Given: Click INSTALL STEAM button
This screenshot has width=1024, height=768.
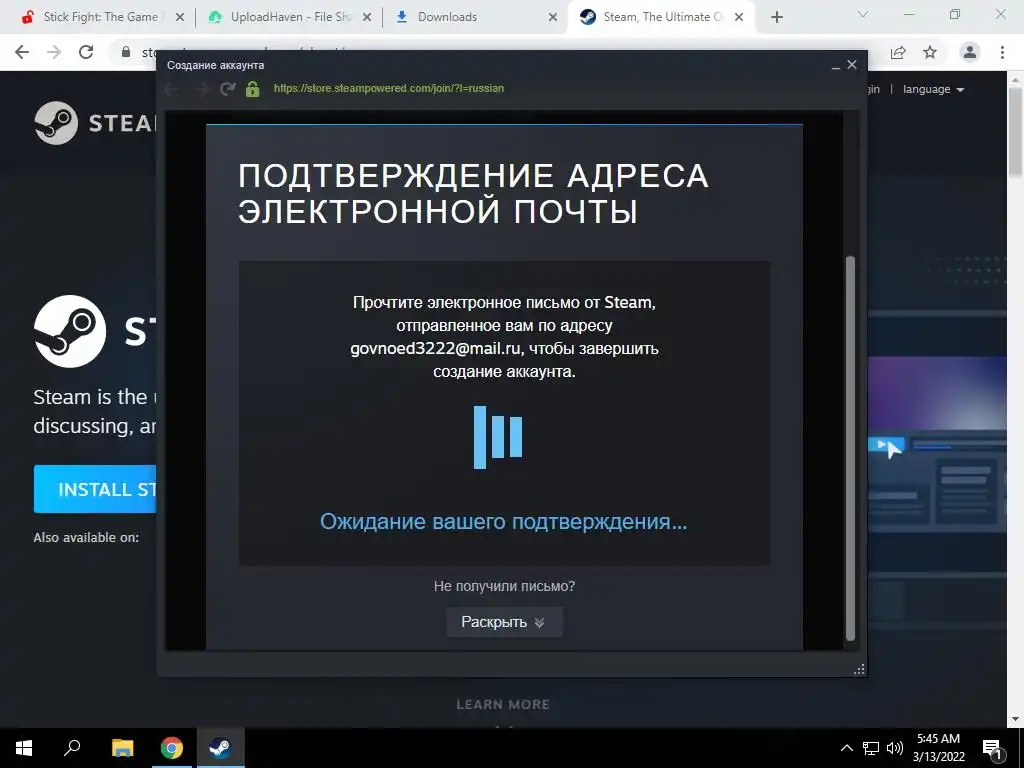Looking at the screenshot, I should [95, 489].
